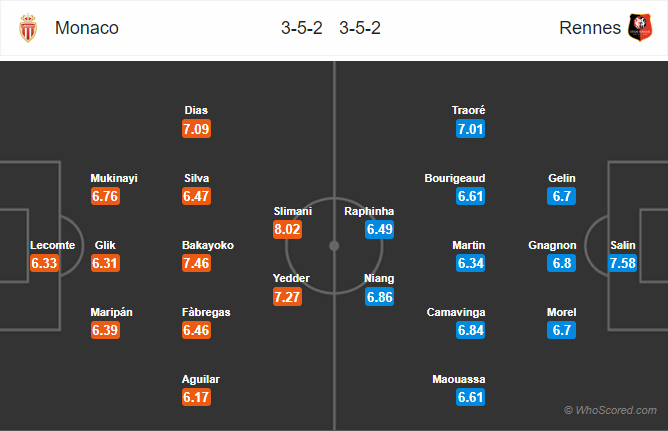This screenshot has height=431, width=668.
Task: Open player Yedder's name label
Action: [x=293, y=278]
